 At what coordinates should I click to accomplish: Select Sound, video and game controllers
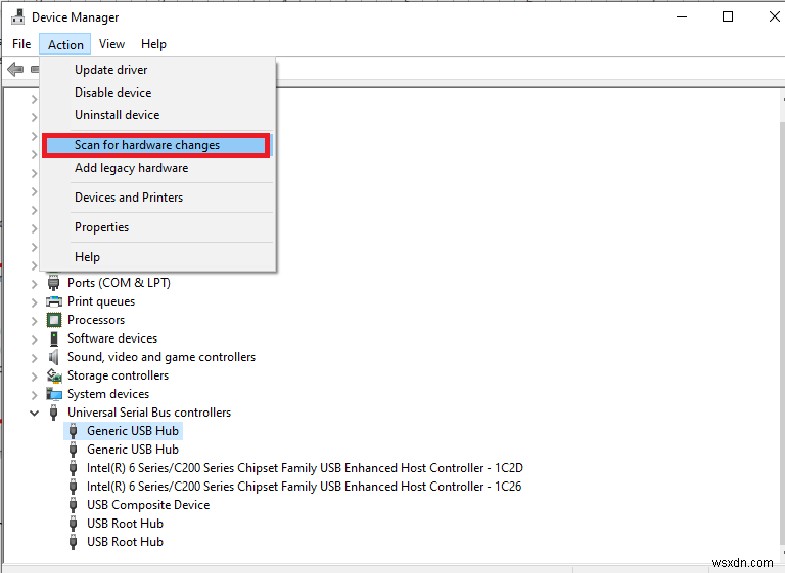coord(162,357)
